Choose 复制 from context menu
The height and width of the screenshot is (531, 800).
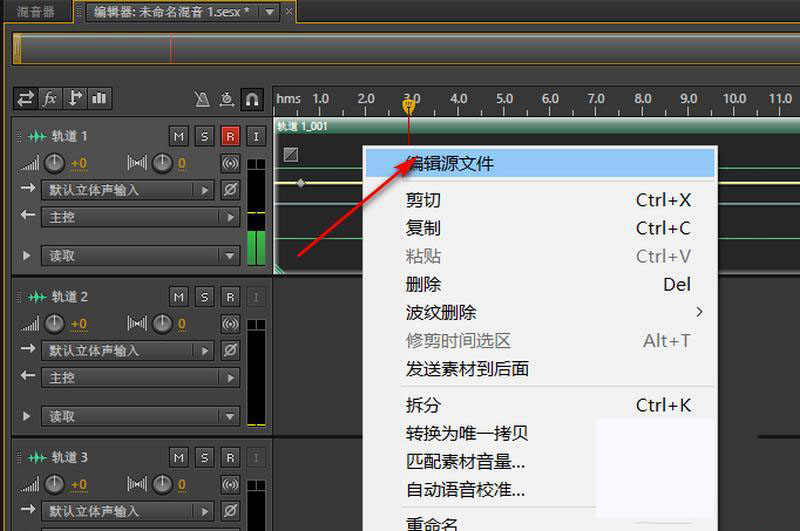pos(540,228)
